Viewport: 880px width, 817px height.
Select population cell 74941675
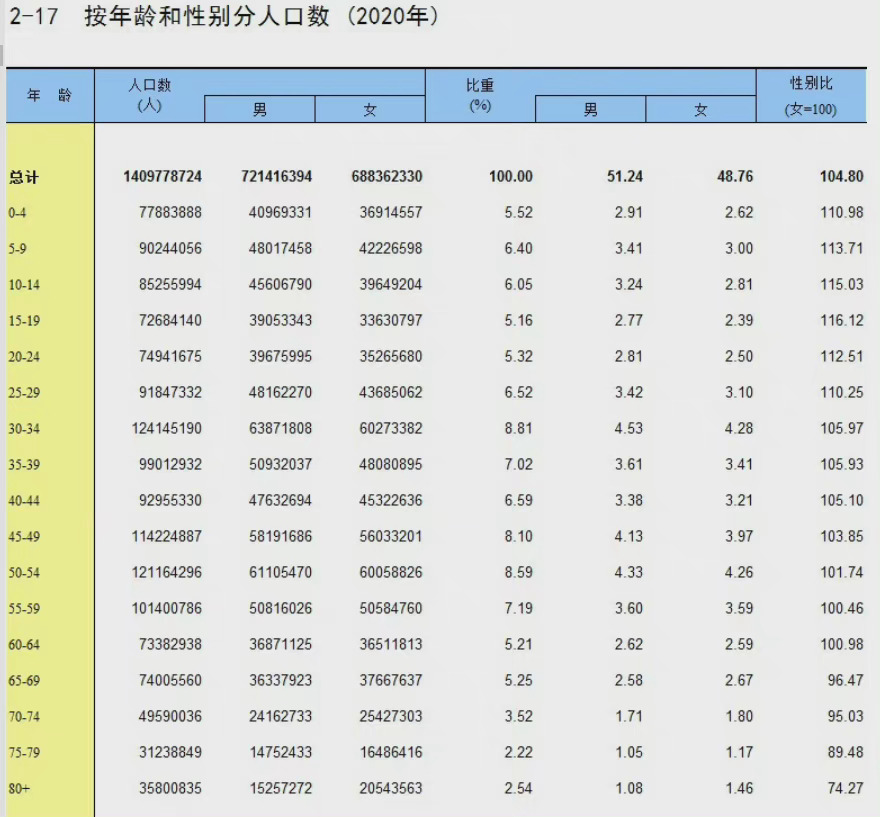point(170,356)
